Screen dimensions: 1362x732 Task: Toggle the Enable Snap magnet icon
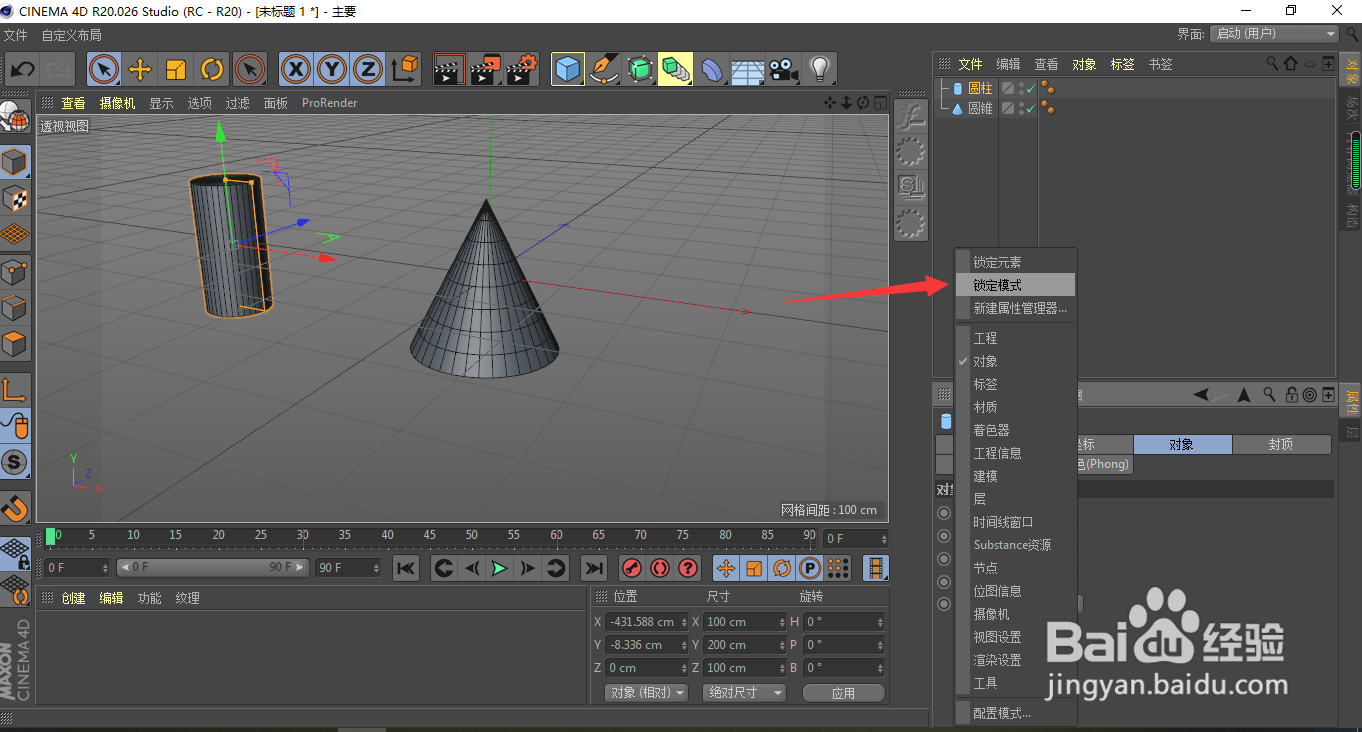15,508
